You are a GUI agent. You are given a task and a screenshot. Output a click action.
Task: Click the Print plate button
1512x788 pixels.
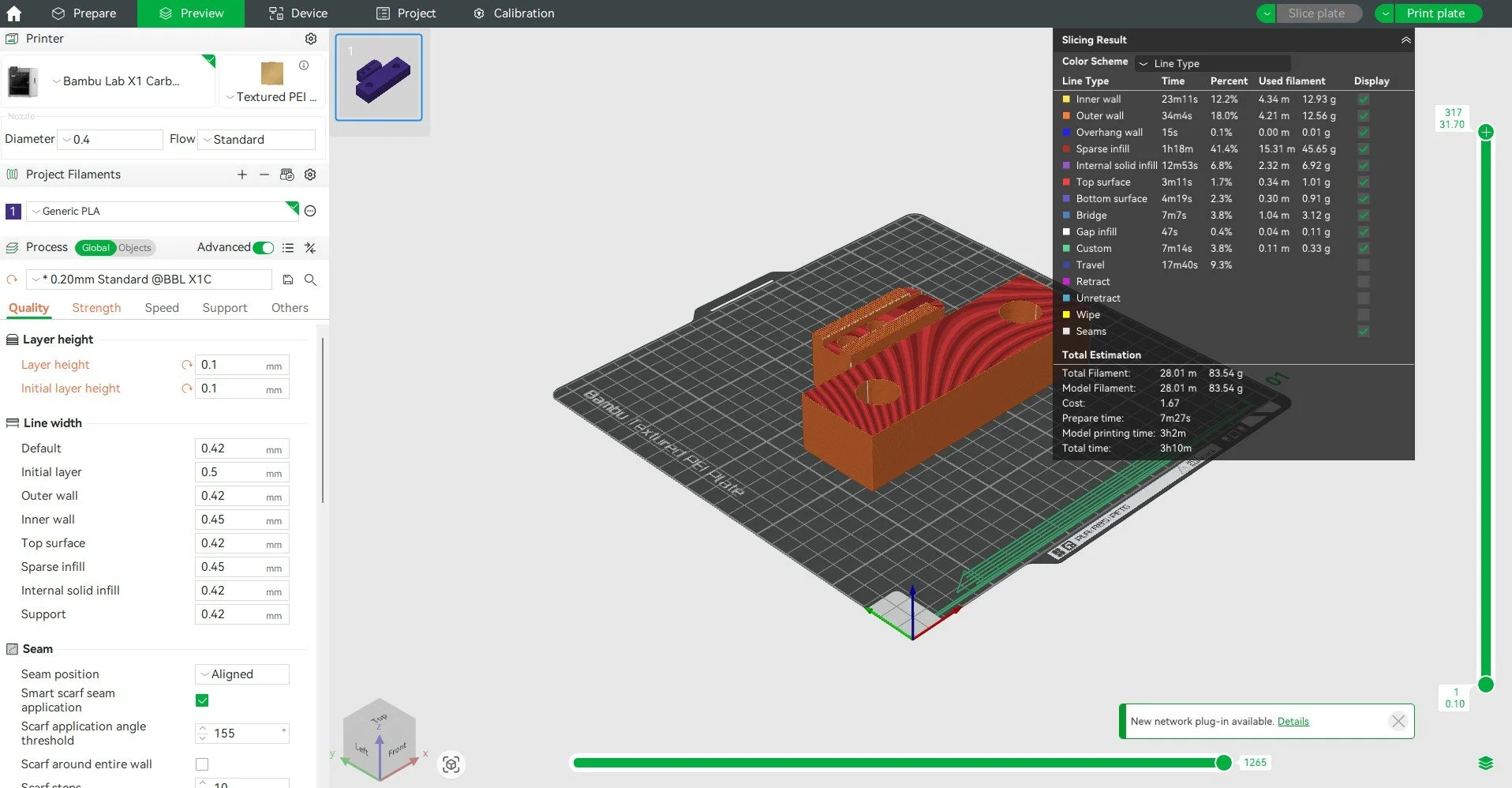click(x=1437, y=13)
